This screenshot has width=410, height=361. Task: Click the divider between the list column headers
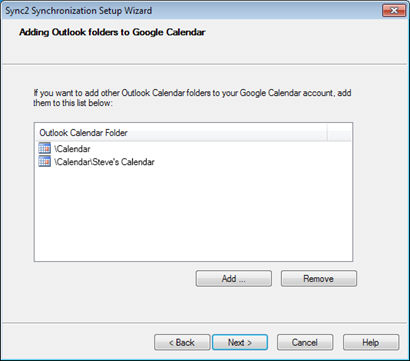tap(327, 133)
